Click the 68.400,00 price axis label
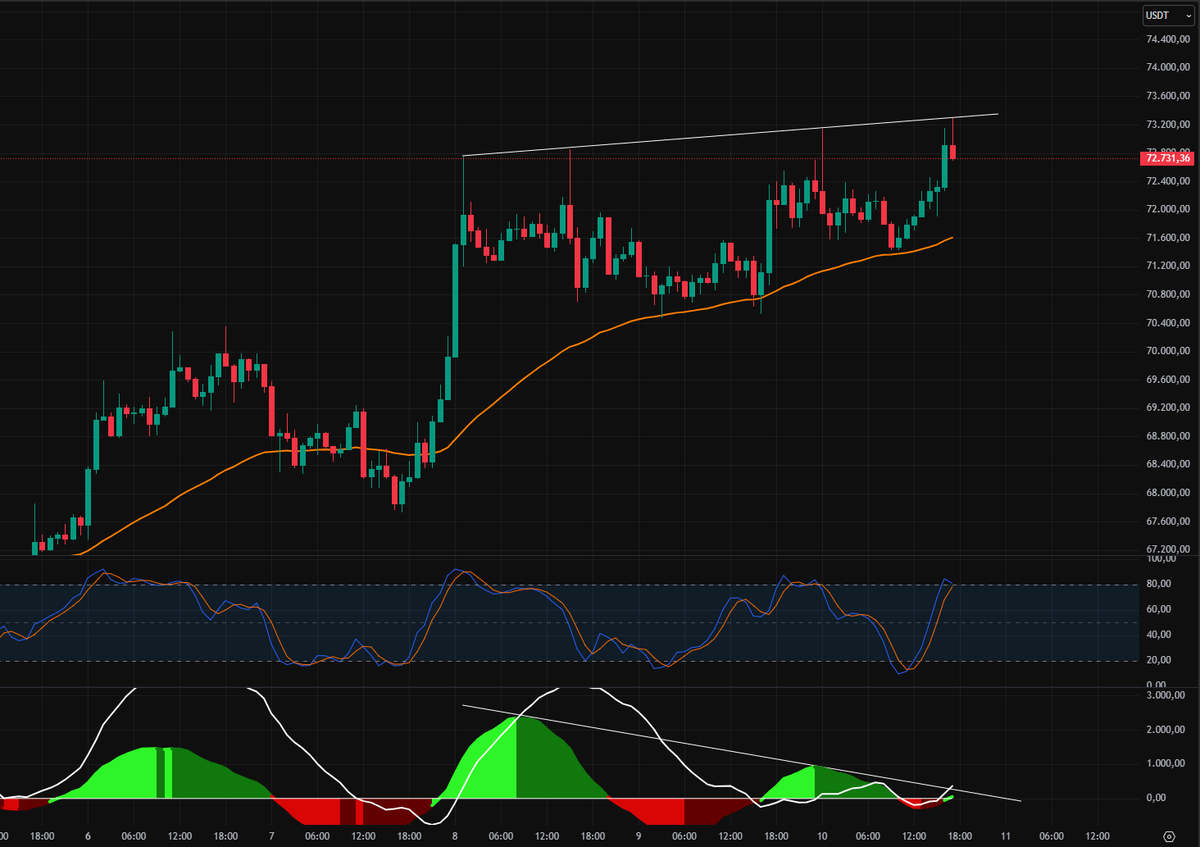 (1168, 465)
